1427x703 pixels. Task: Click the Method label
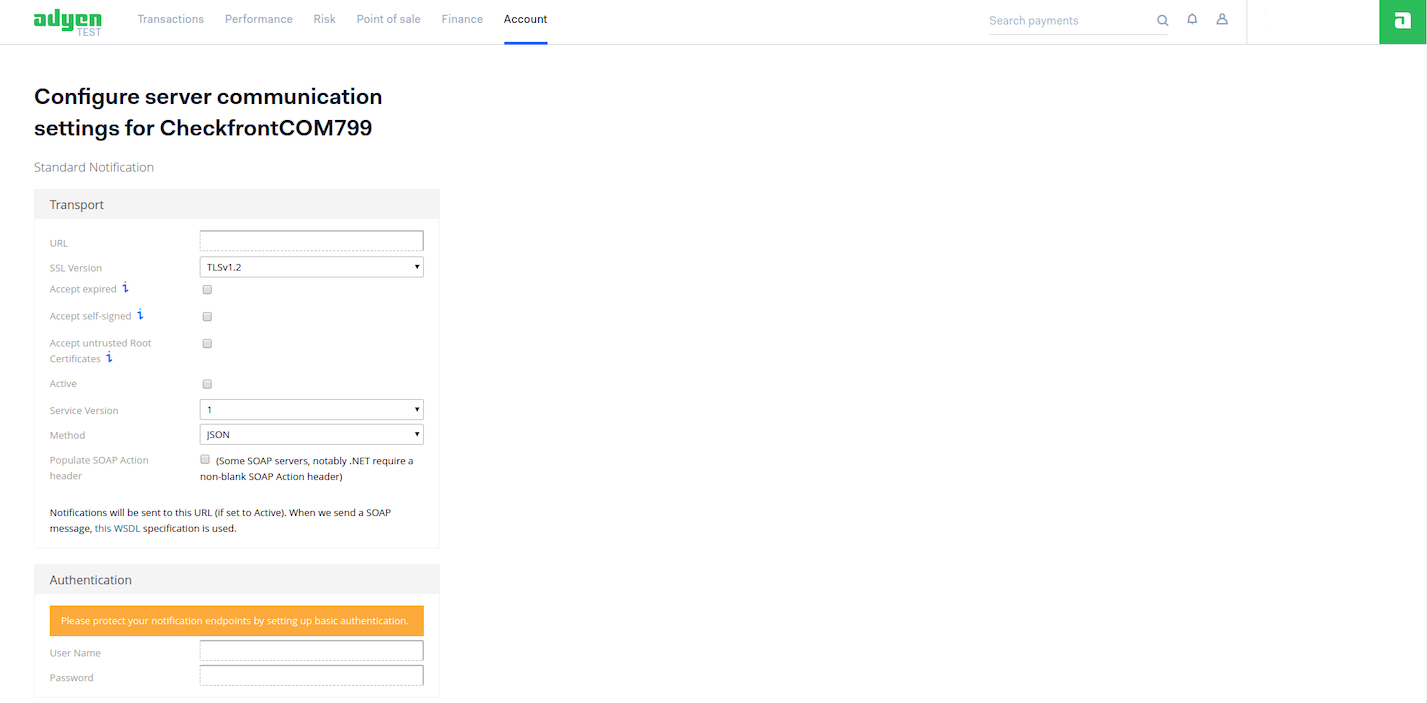point(68,436)
